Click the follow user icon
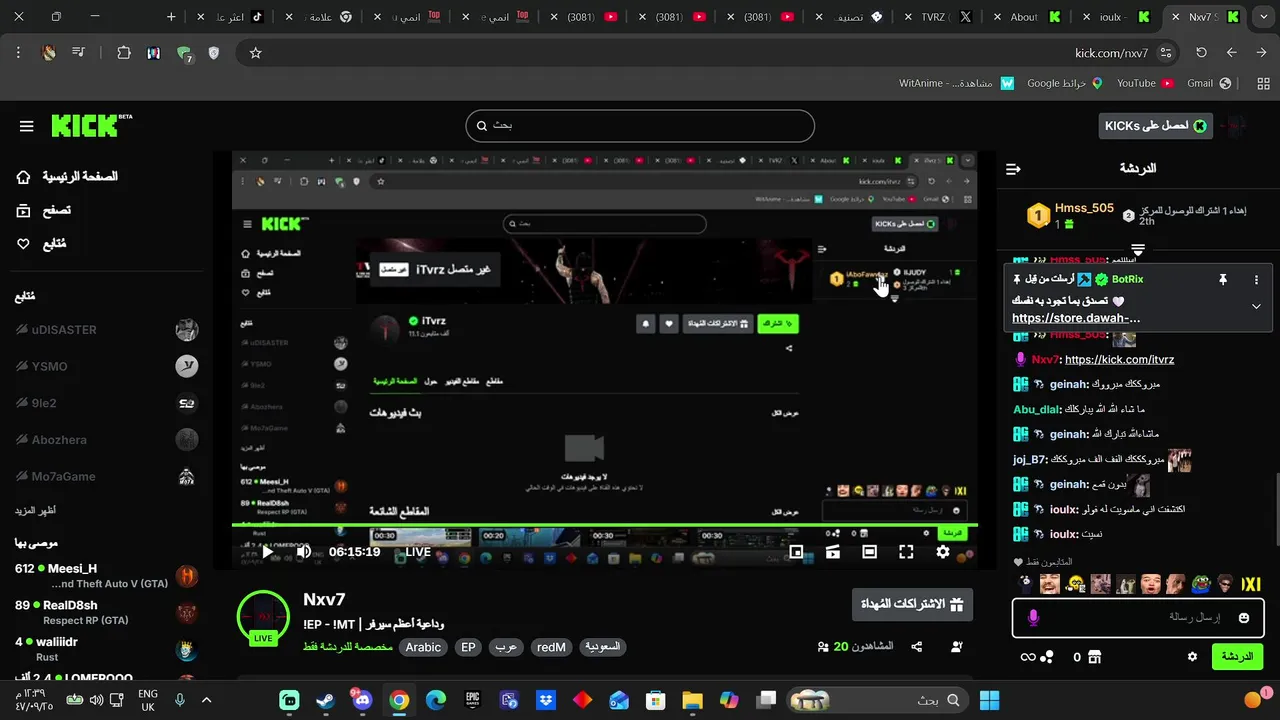The image size is (1280, 720). pos(956,647)
